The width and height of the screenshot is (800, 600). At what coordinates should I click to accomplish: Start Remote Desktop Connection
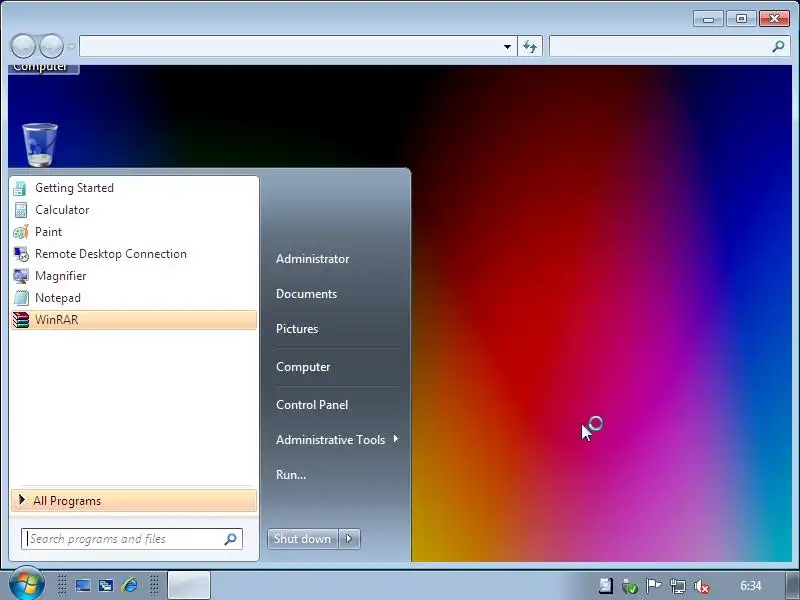click(134, 254)
